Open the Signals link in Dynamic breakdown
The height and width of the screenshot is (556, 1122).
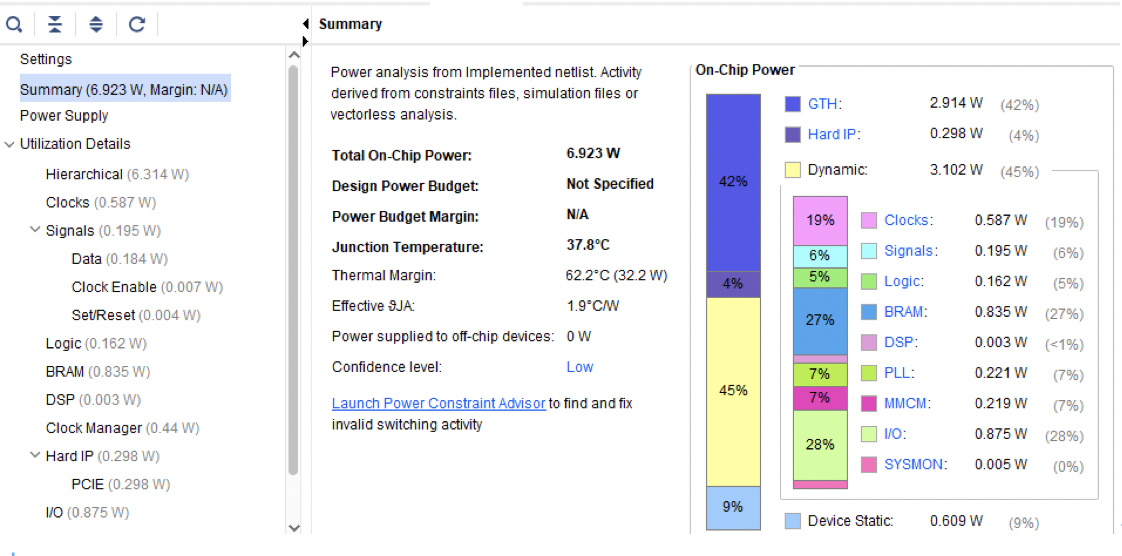tap(909, 251)
